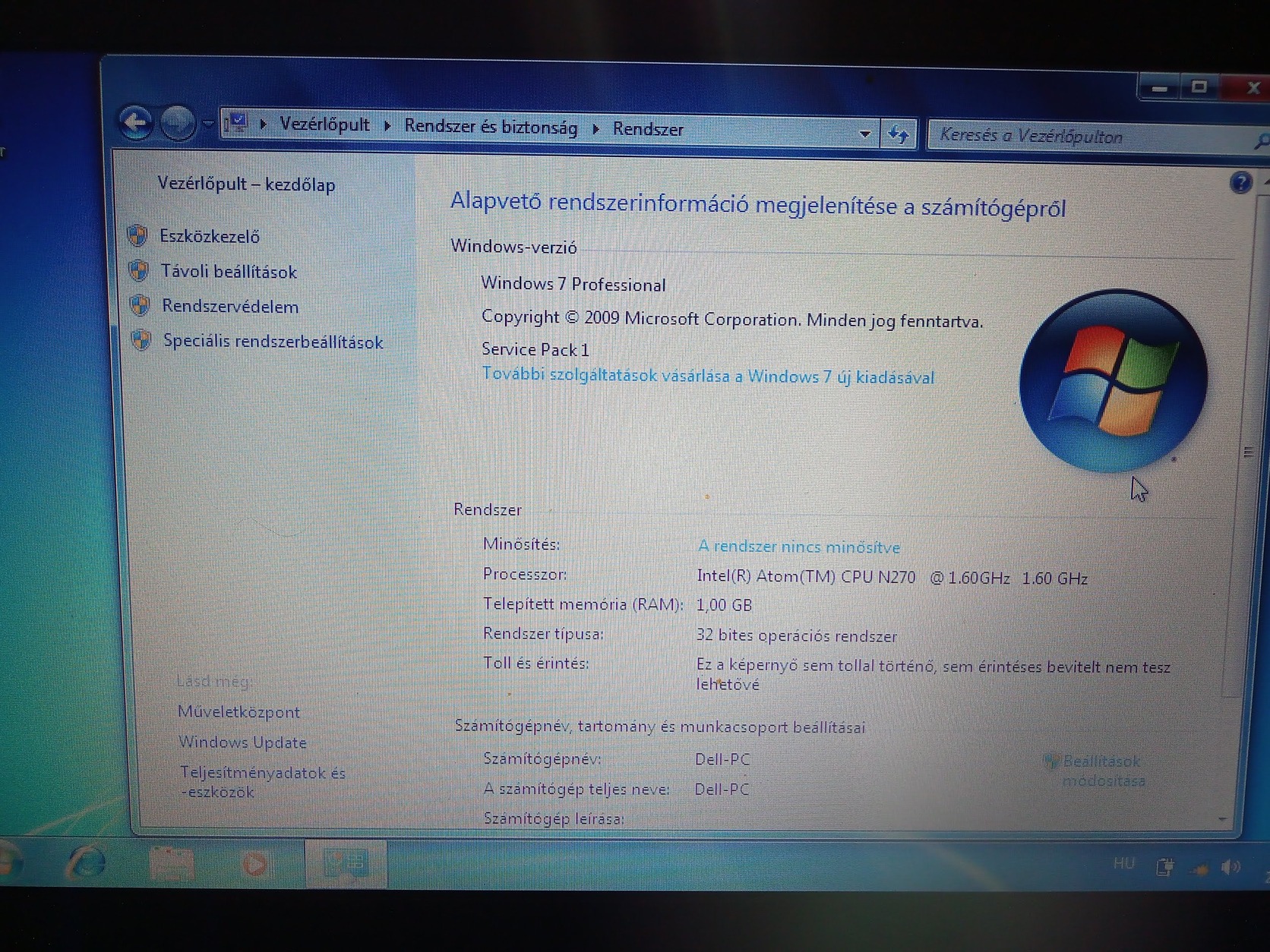
Task: Open Rendszervédelem settings
Action: click(x=230, y=307)
